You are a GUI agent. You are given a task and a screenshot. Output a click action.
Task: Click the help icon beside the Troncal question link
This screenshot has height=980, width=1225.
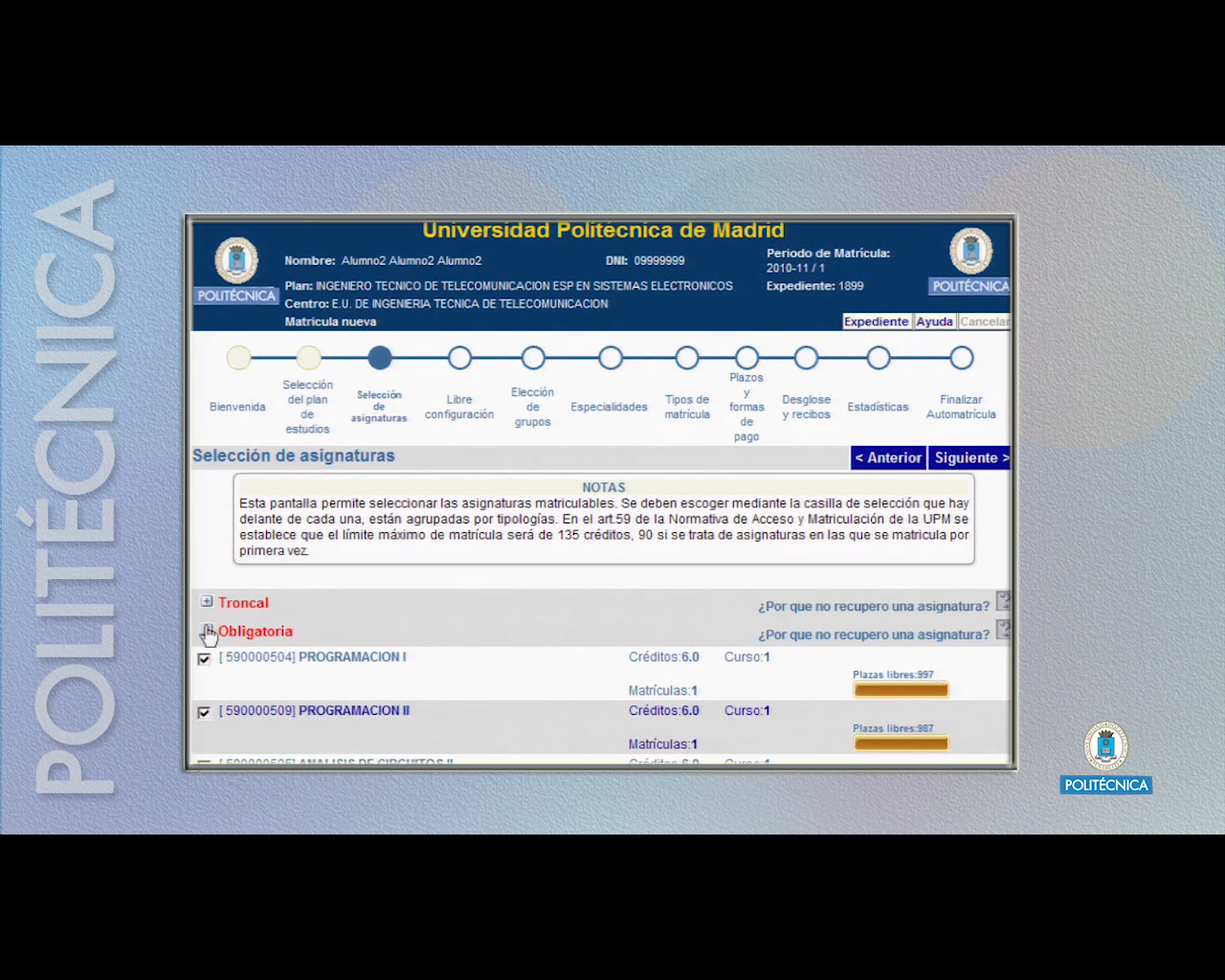[x=1003, y=602]
